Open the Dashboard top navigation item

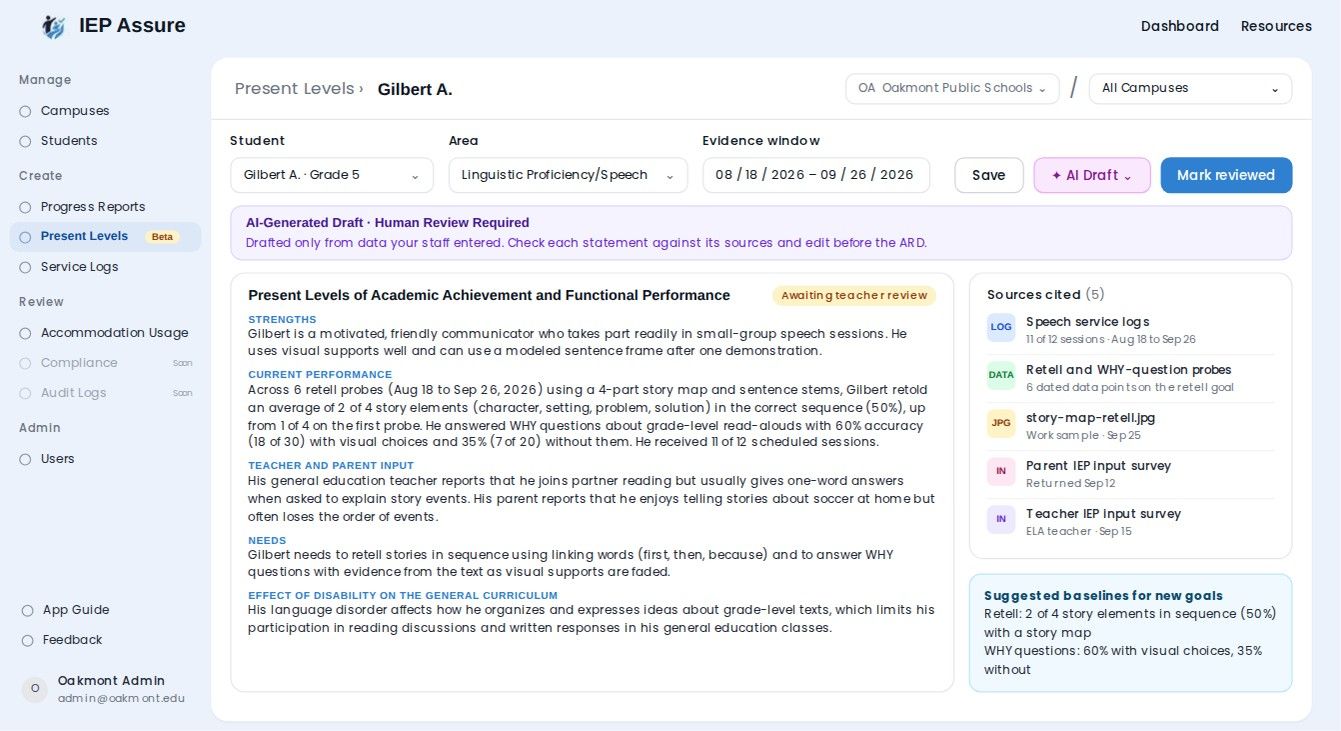pyautogui.click(x=1180, y=26)
